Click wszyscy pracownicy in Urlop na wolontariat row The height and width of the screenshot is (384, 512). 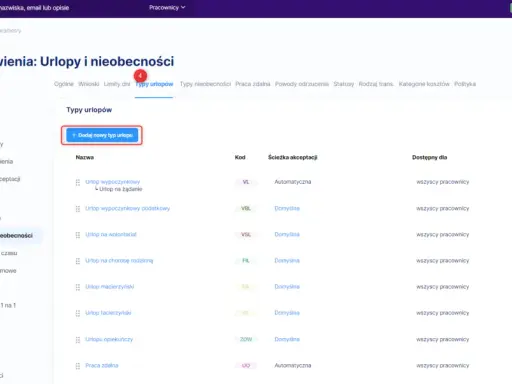(443, 234)
